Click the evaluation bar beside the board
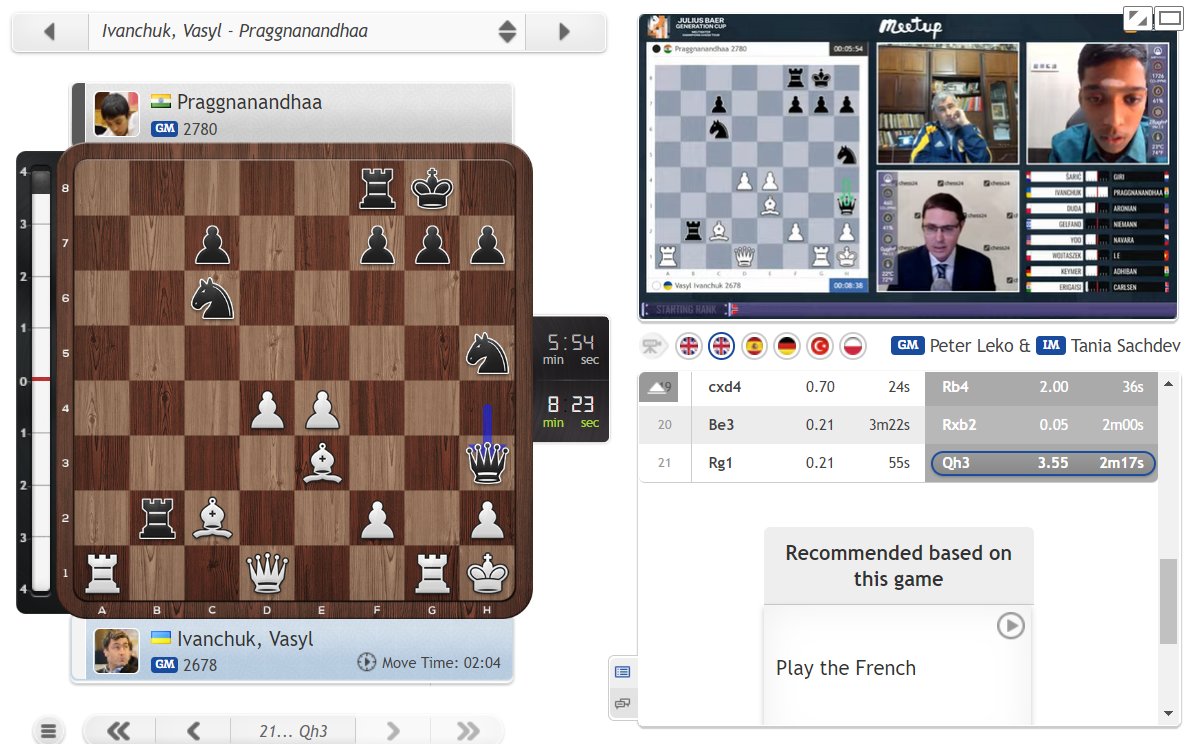Image resolution: width=1198 pixels, height=744 pixels. [40, 382]
